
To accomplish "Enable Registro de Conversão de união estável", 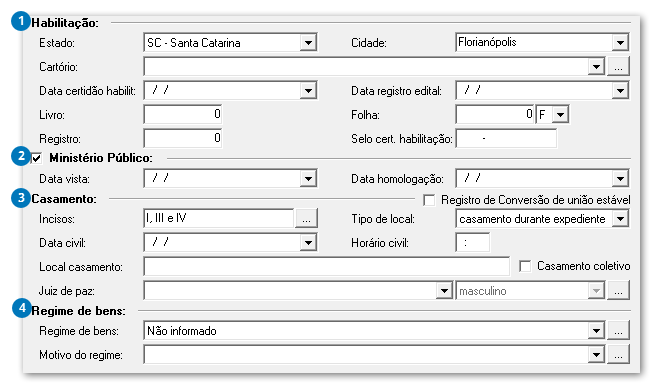I will (429, 200).
